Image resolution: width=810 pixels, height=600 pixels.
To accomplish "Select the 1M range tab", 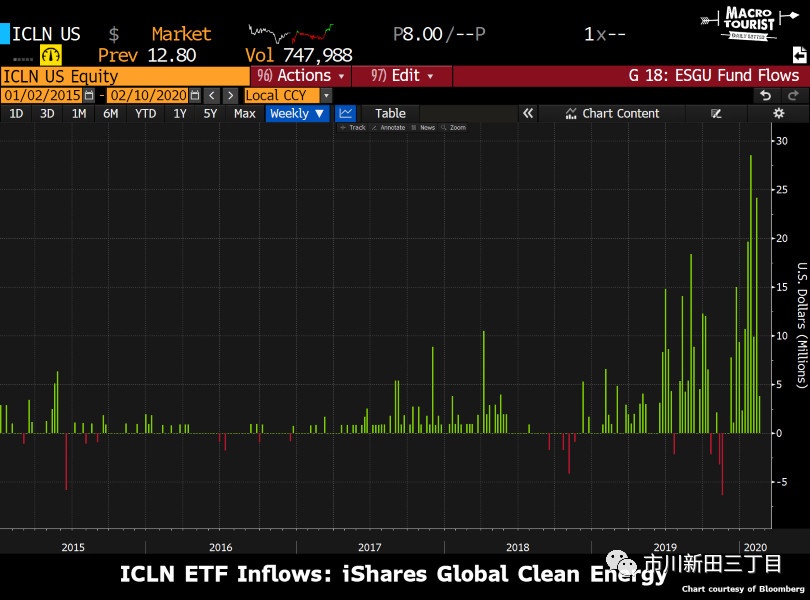I will pyautogui.click(x=79, y=113).
